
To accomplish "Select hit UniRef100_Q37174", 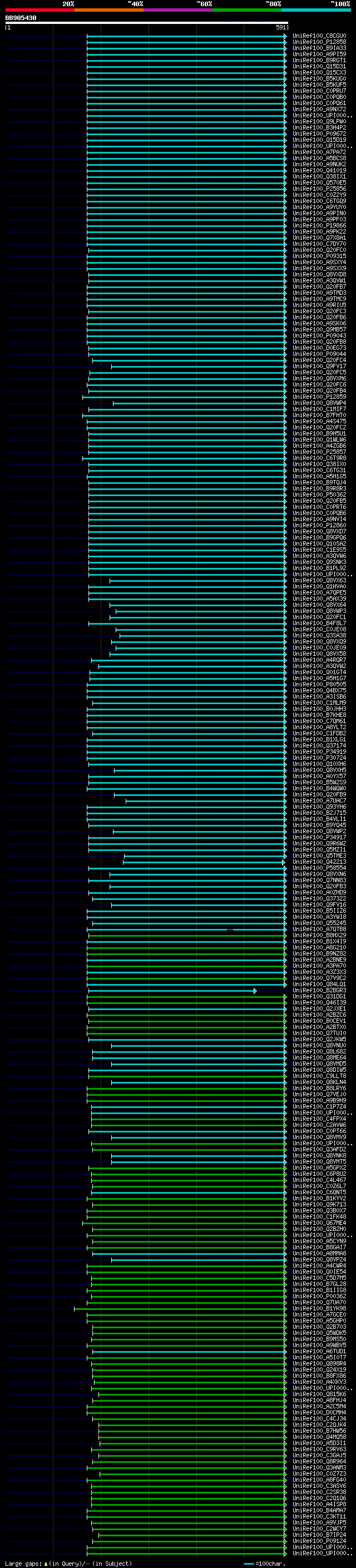I will (x=319, y=746).
